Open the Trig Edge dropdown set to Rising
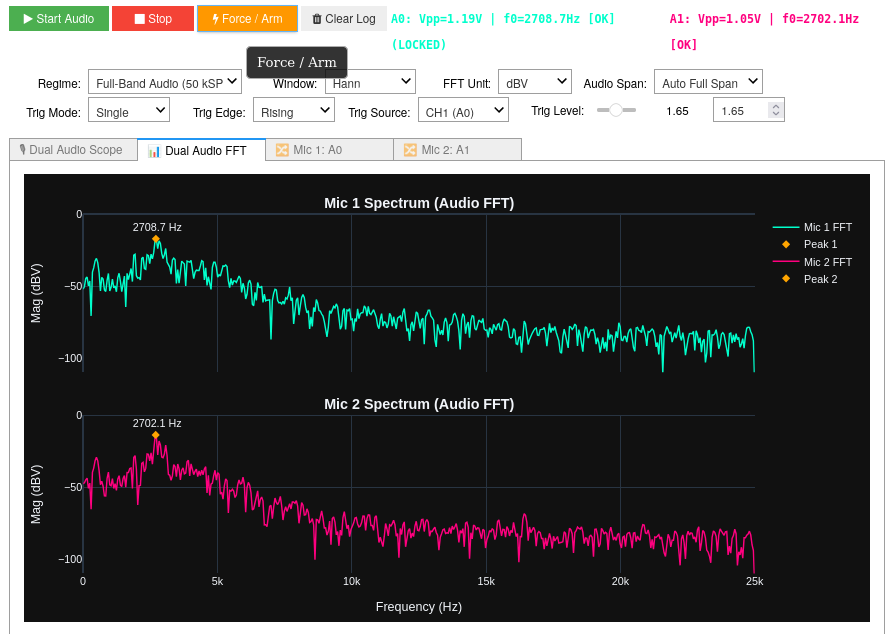The width and height of the screenshot is (892, 634). click(294, 110)
